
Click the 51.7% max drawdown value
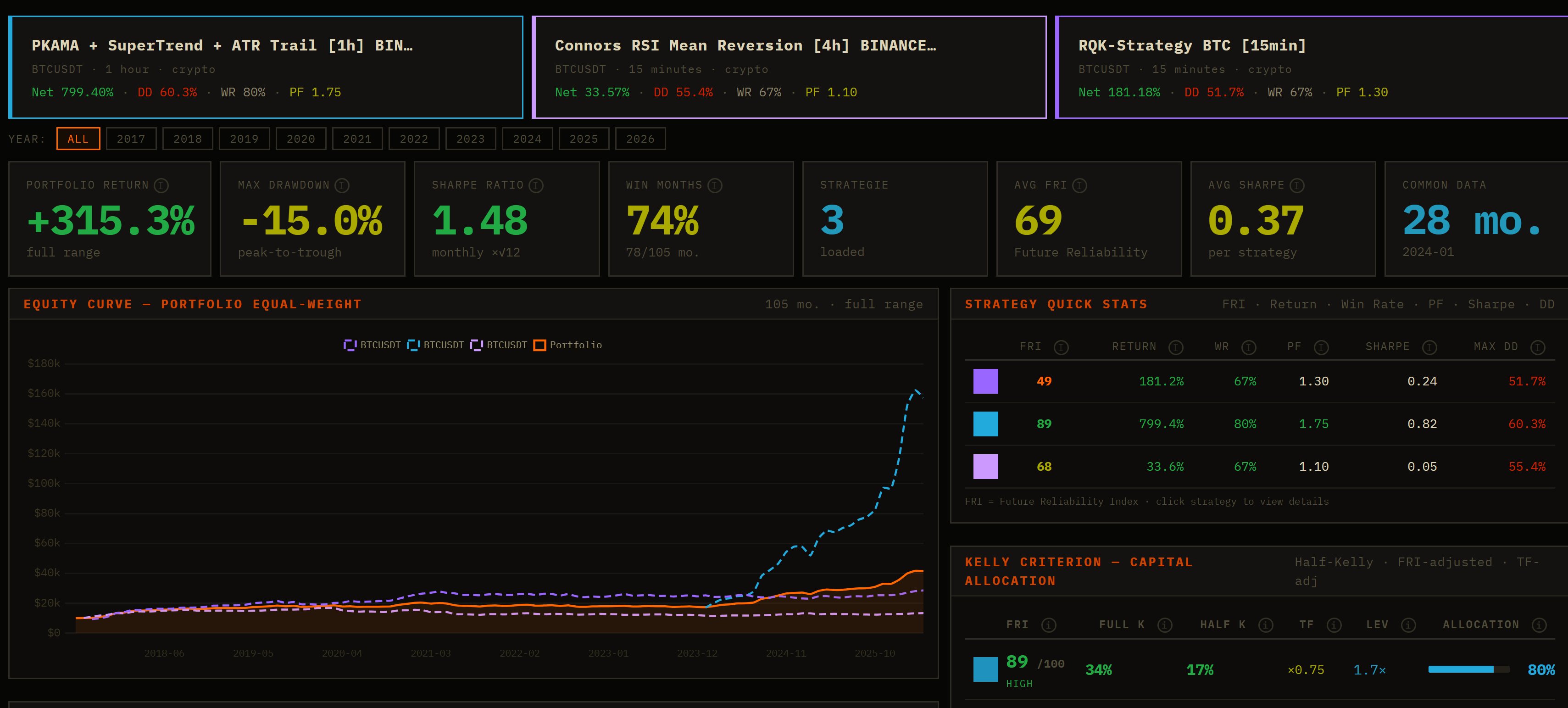coord(1527,382)
